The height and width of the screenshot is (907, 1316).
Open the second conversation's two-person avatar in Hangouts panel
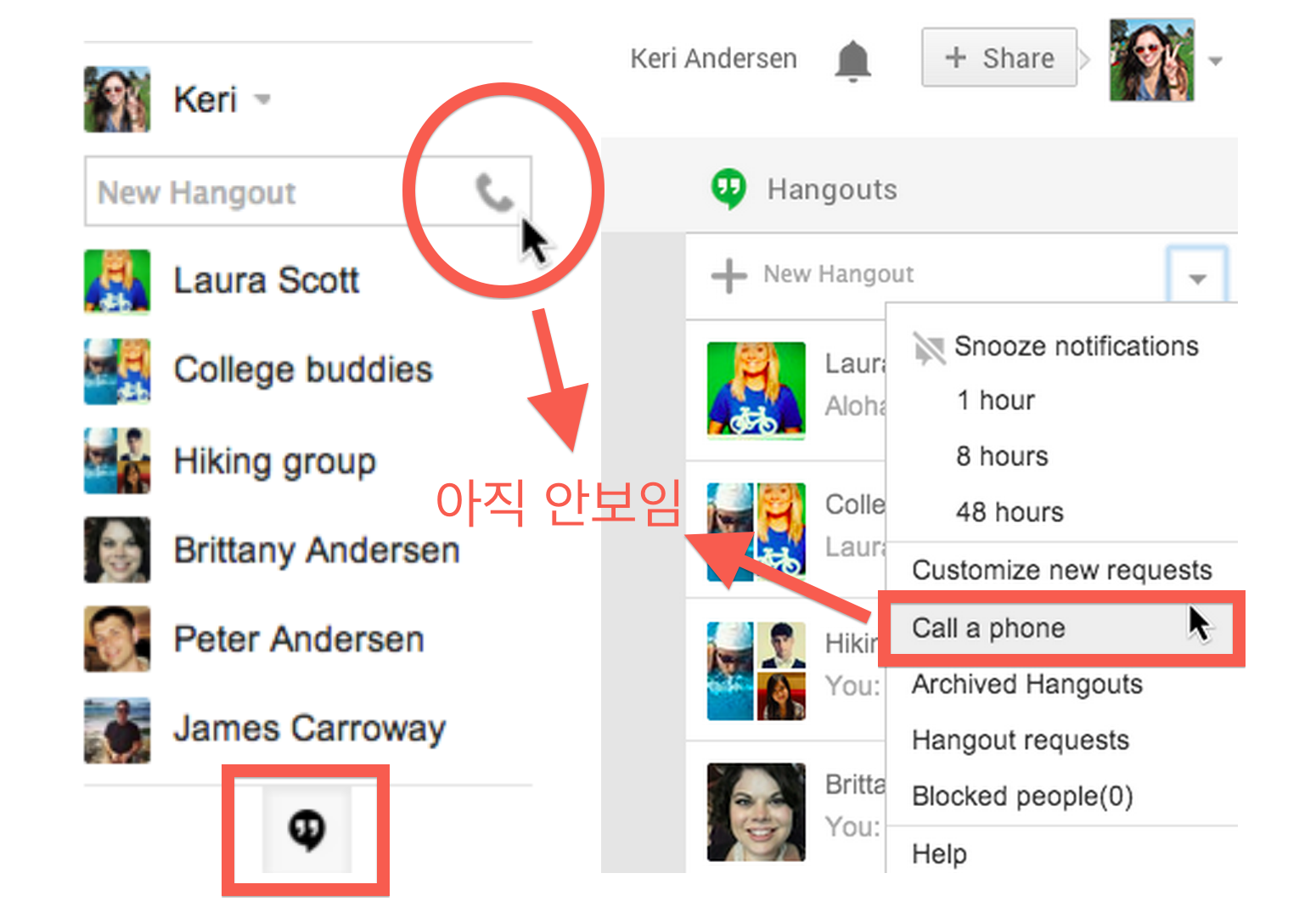click(x=756, y=532)
